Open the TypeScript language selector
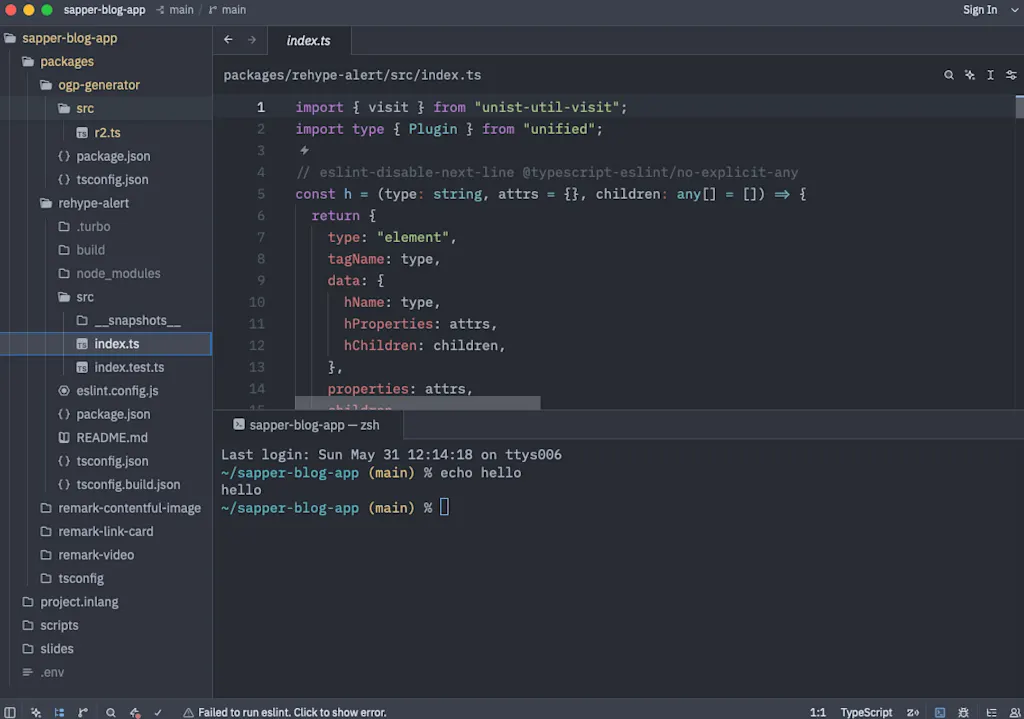1024x719 pixels. (x=866, y=712)
